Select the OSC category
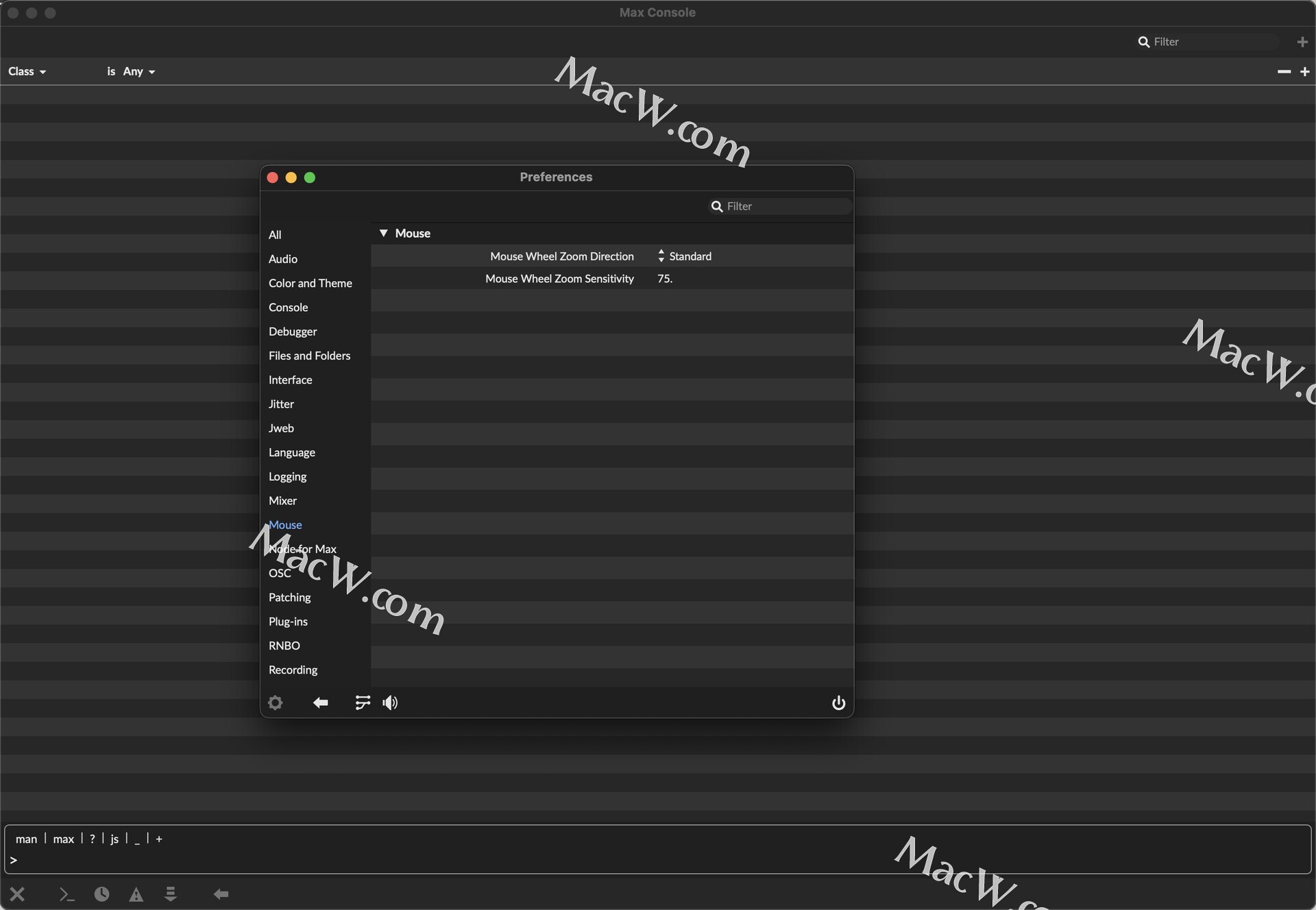 click(x=280, y=573)
